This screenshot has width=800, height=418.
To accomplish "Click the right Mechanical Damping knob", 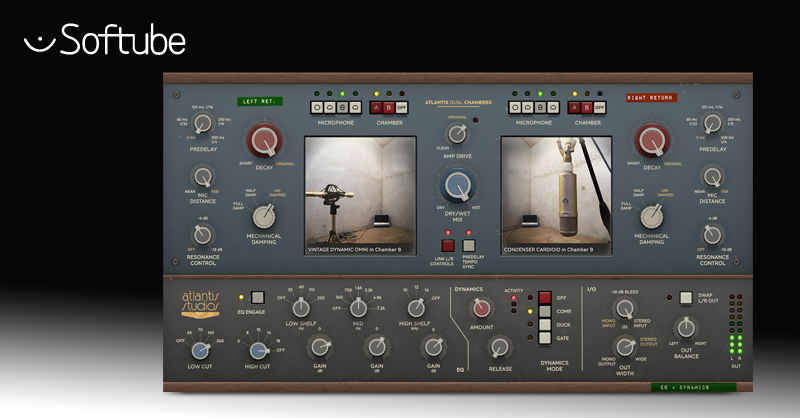I will point(652,217).
